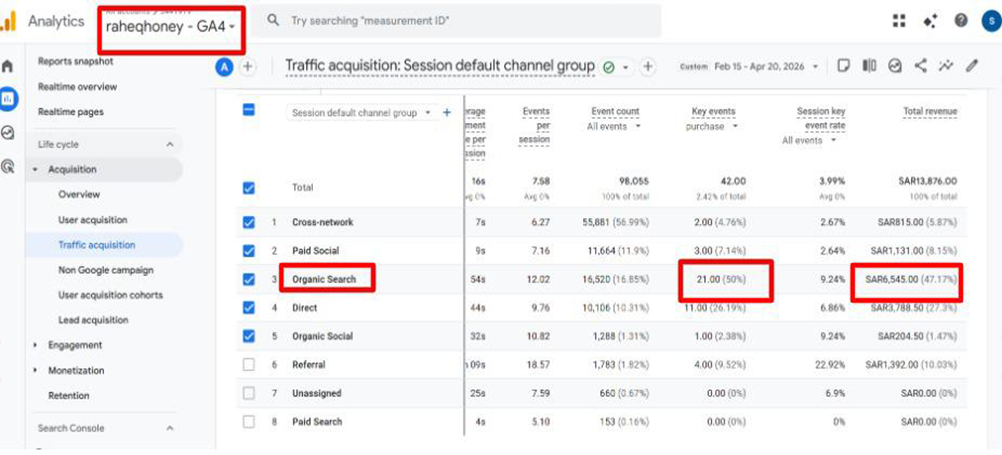This screenshot has width=1002, height=455.
Task: Open the Google apps grid icon
Action: pos(899,21)
